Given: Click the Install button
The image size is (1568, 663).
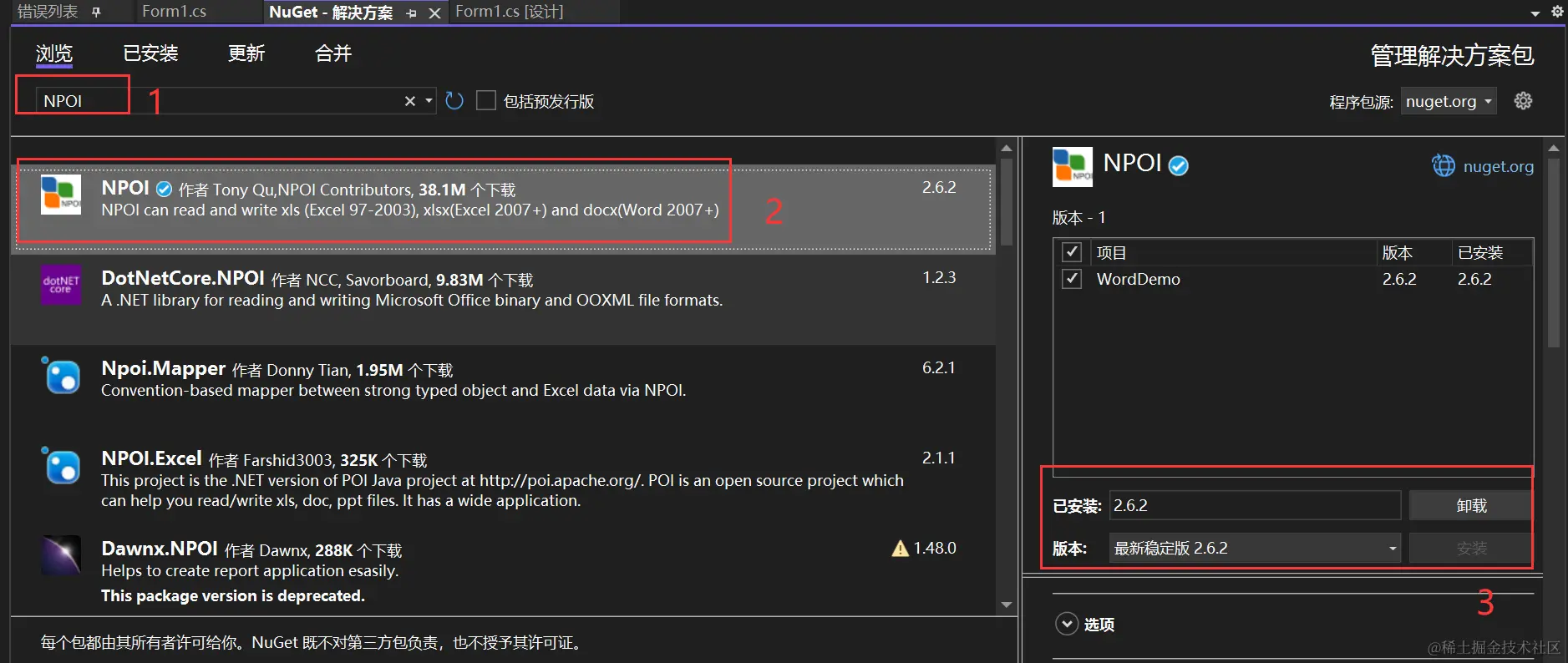Looking at the screenshot, I should [x=1471, y=549].
